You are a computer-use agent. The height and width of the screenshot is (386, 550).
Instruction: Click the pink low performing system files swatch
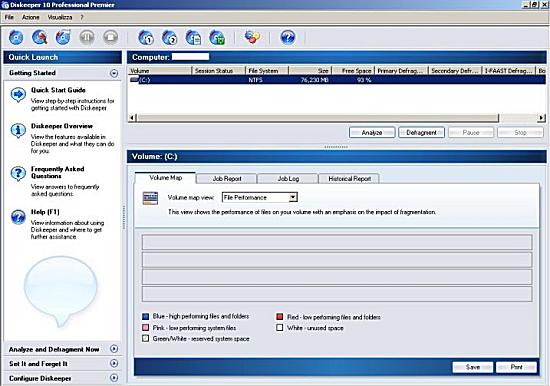coord(146,328)
